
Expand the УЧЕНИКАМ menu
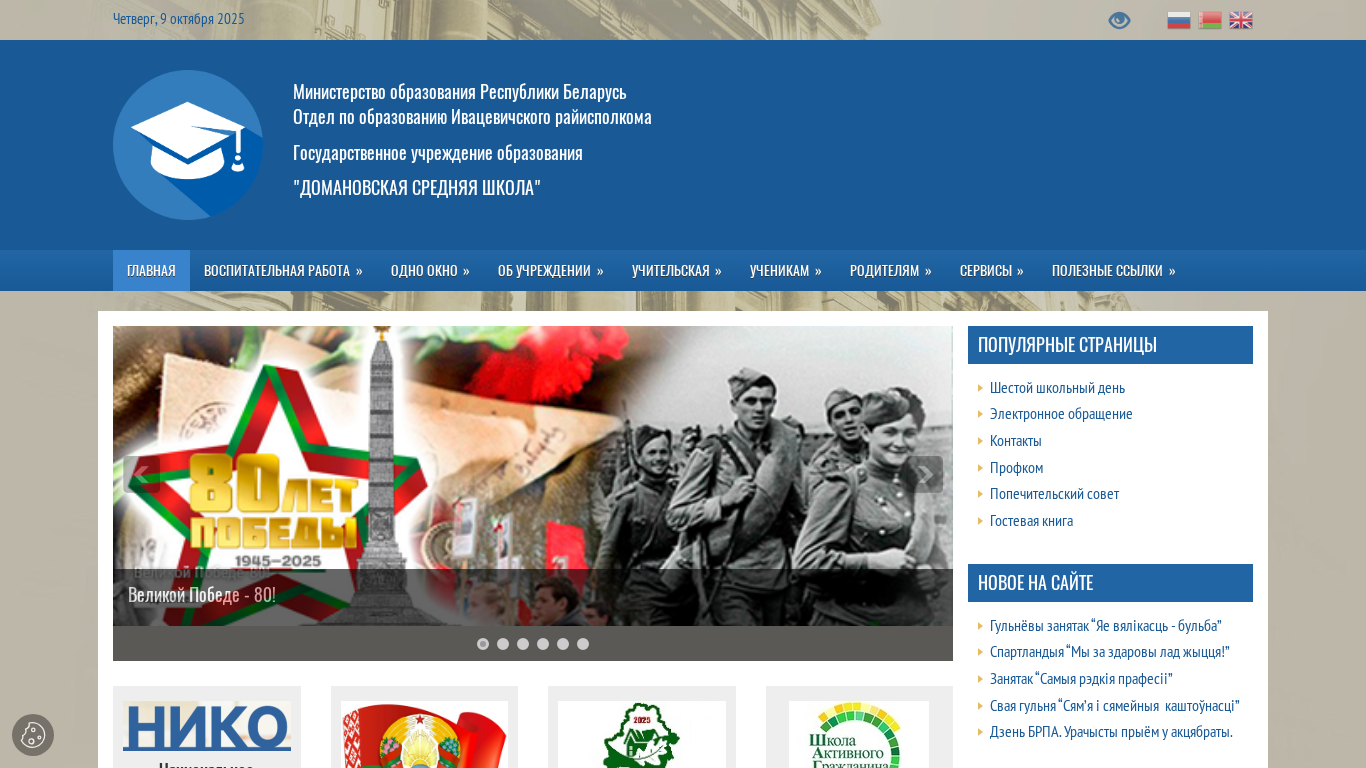(x=786, y=271)
